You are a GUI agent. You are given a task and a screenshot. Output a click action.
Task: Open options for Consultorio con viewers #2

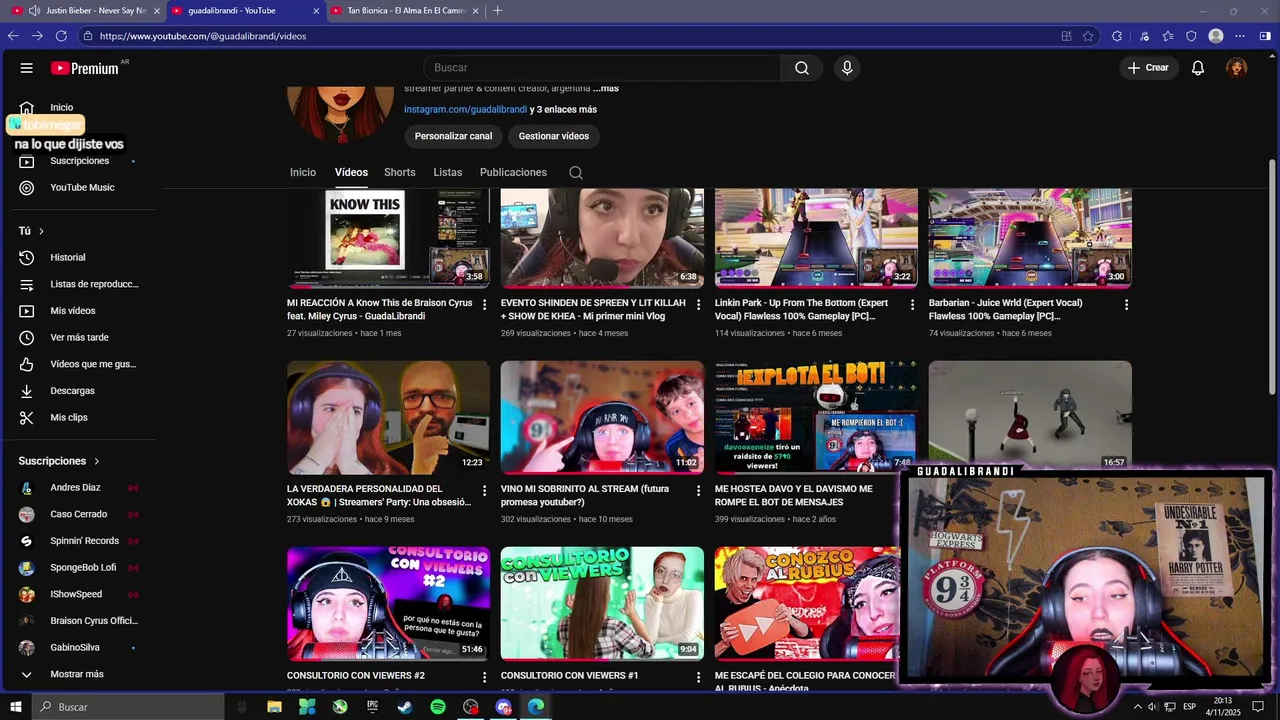coord(485,677)
